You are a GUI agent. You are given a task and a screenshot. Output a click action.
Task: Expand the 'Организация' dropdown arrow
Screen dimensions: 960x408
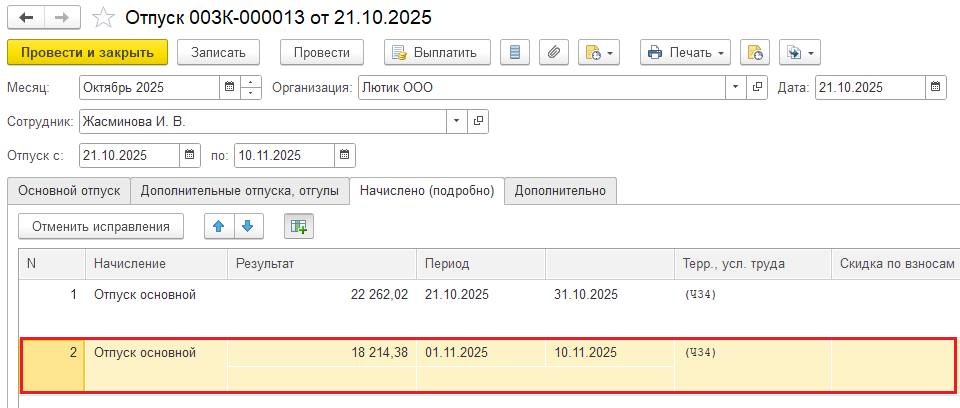pos(735,88)
